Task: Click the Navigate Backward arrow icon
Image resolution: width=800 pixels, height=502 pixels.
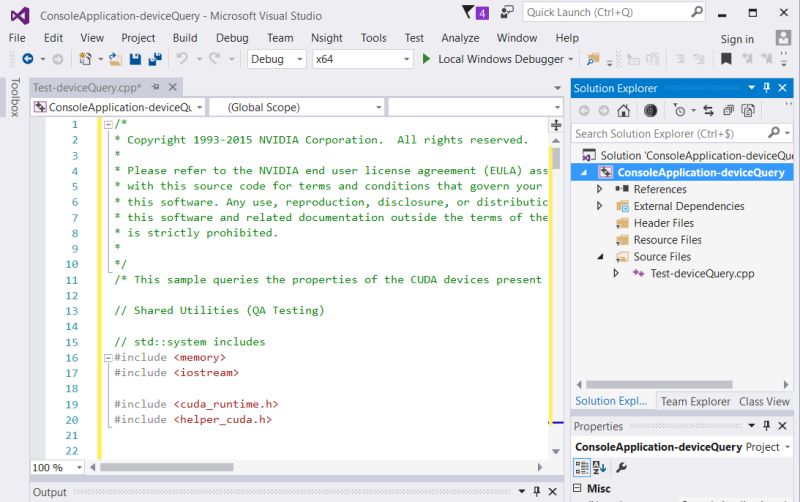Action: pos(28,59)
